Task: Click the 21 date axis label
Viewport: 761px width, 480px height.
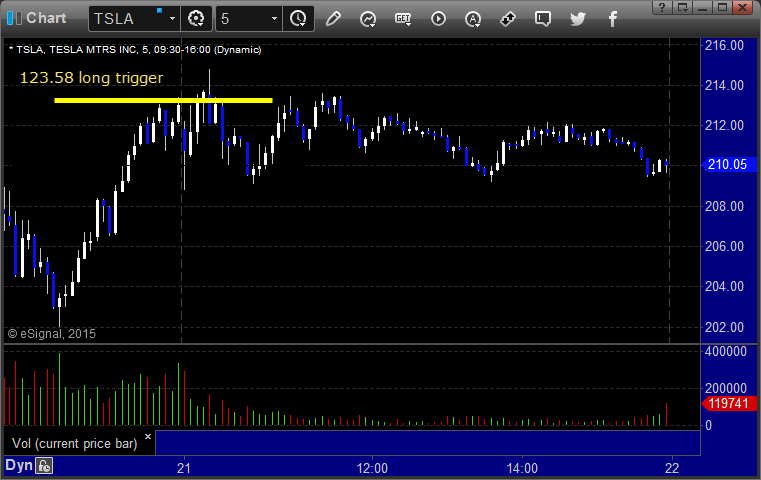Action: [184, 468]
